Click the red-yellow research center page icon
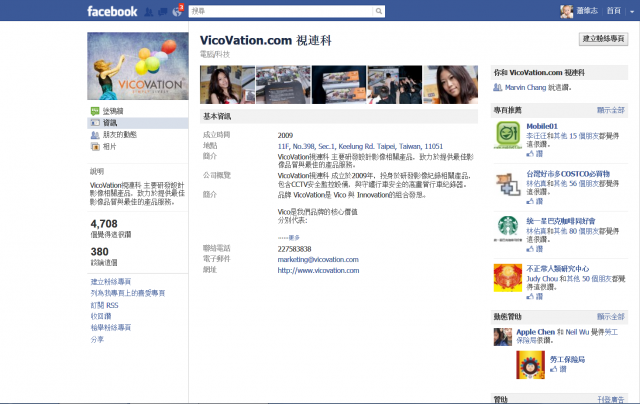The image size is (640, 404). click(508, 277)
